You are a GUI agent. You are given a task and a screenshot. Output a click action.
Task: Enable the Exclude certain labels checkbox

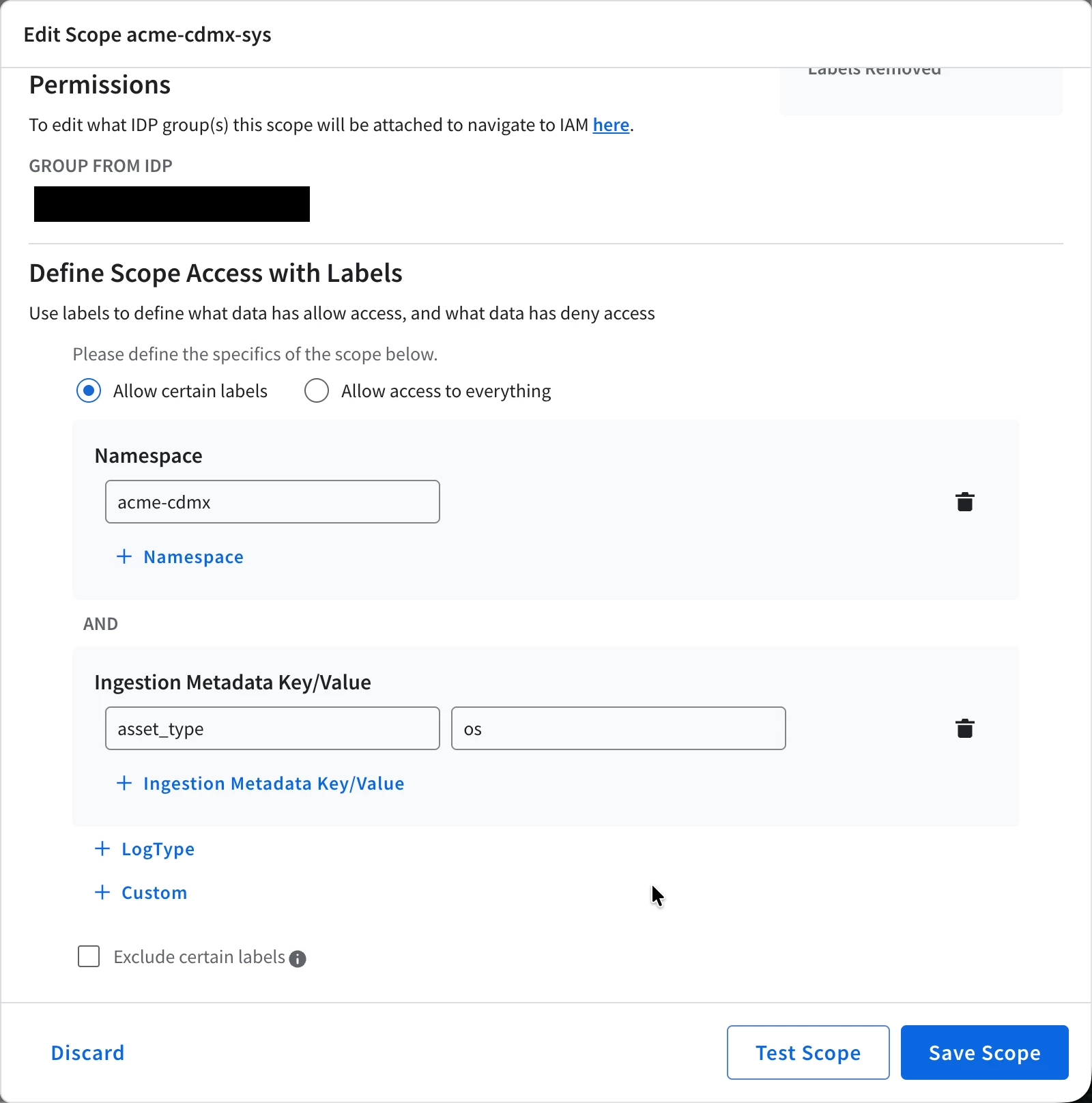click(89, 956)
